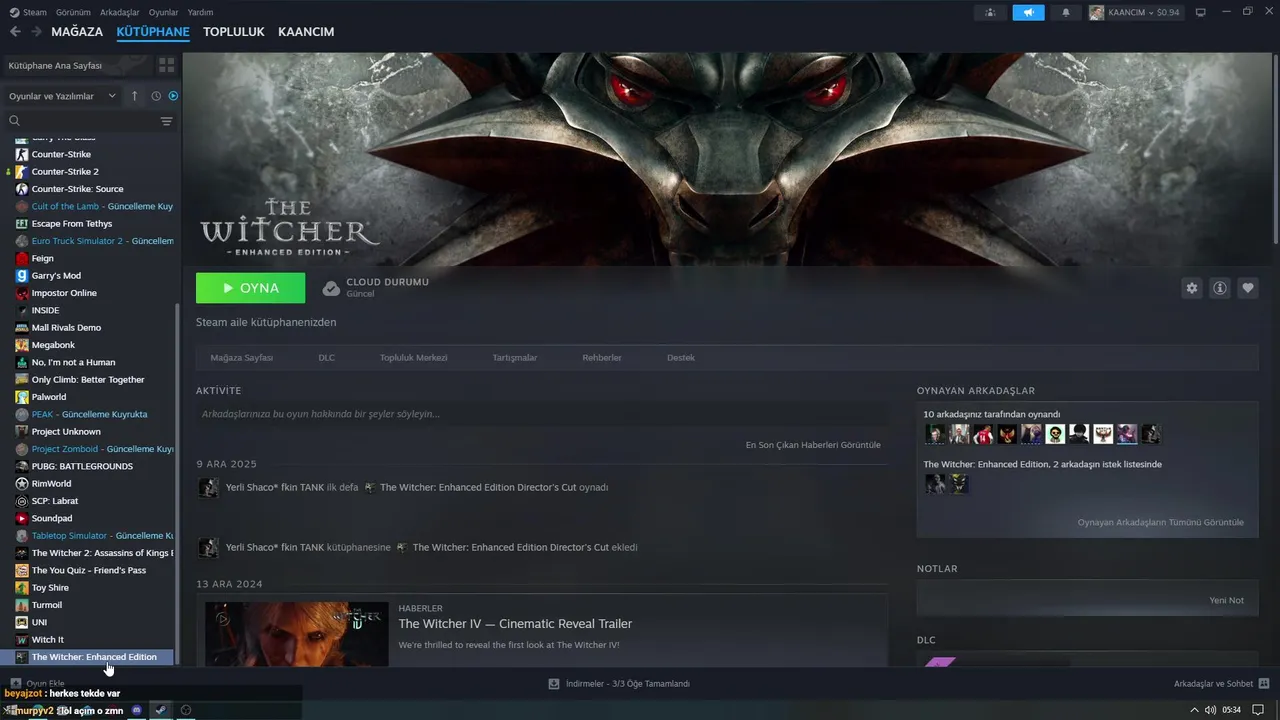This screenshot has height=720, width=1280.
Task: Click the clock showing 05:34
Action: point(1231,710)
